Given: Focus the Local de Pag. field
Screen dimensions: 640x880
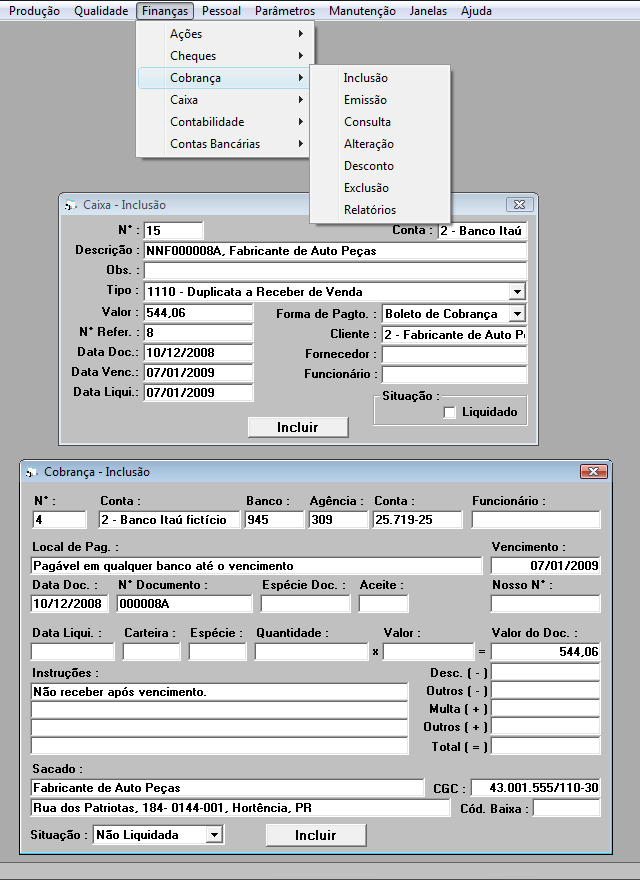Looking at the screenshot, I should click(256, 566).
